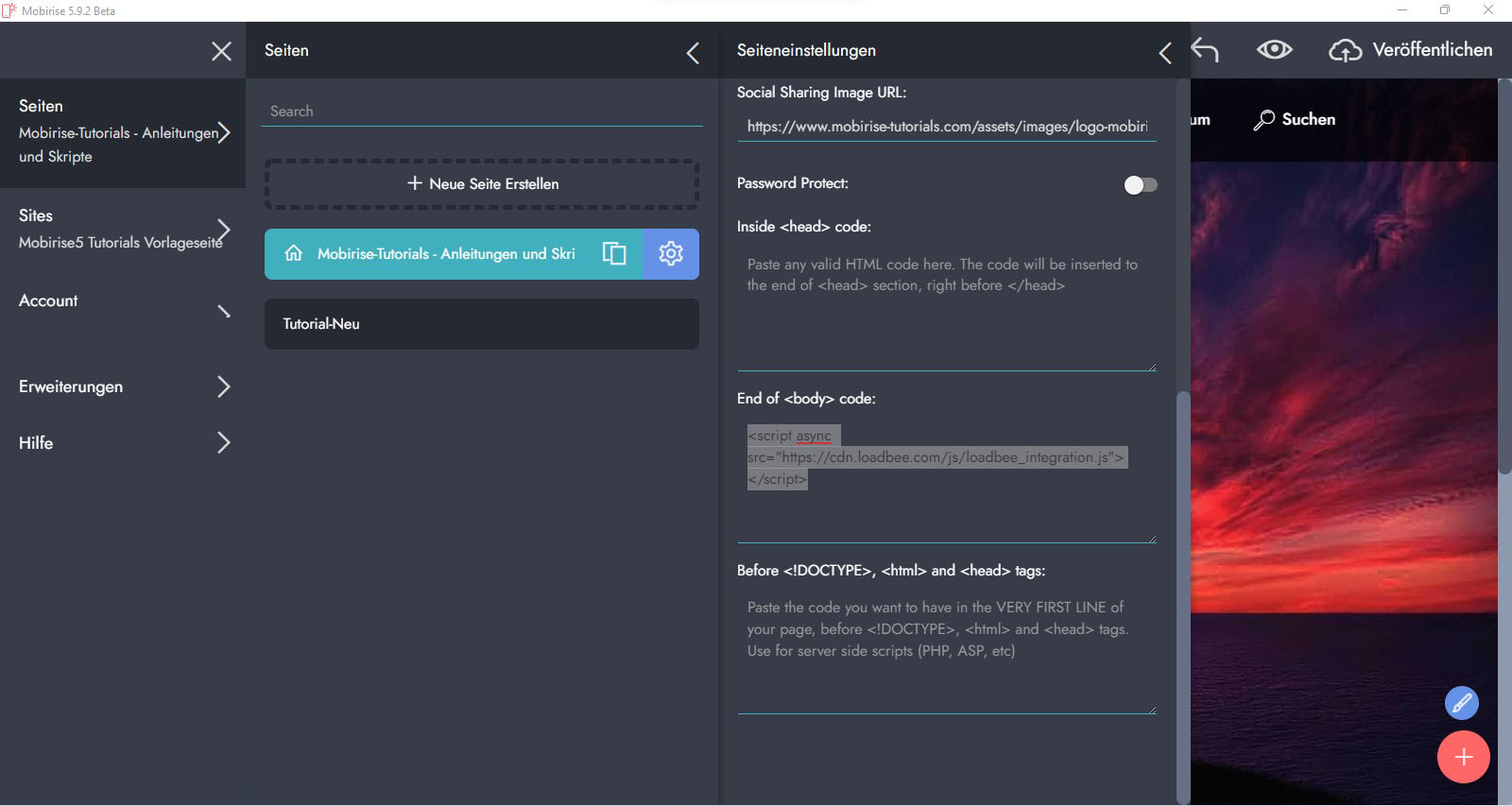The image size is (1512, 806).
Task: Click the red add block plus button
Action: [1463, 757]
